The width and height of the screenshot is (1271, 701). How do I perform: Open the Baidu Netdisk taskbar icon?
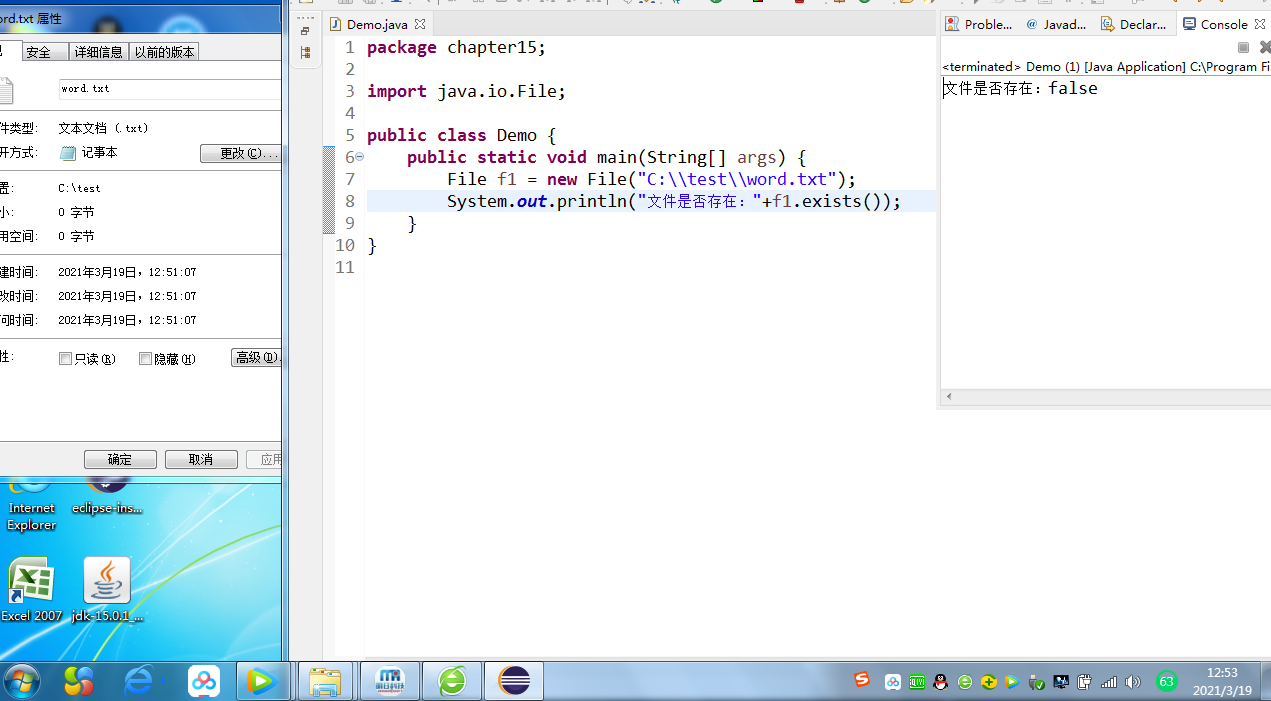(204, 682)
